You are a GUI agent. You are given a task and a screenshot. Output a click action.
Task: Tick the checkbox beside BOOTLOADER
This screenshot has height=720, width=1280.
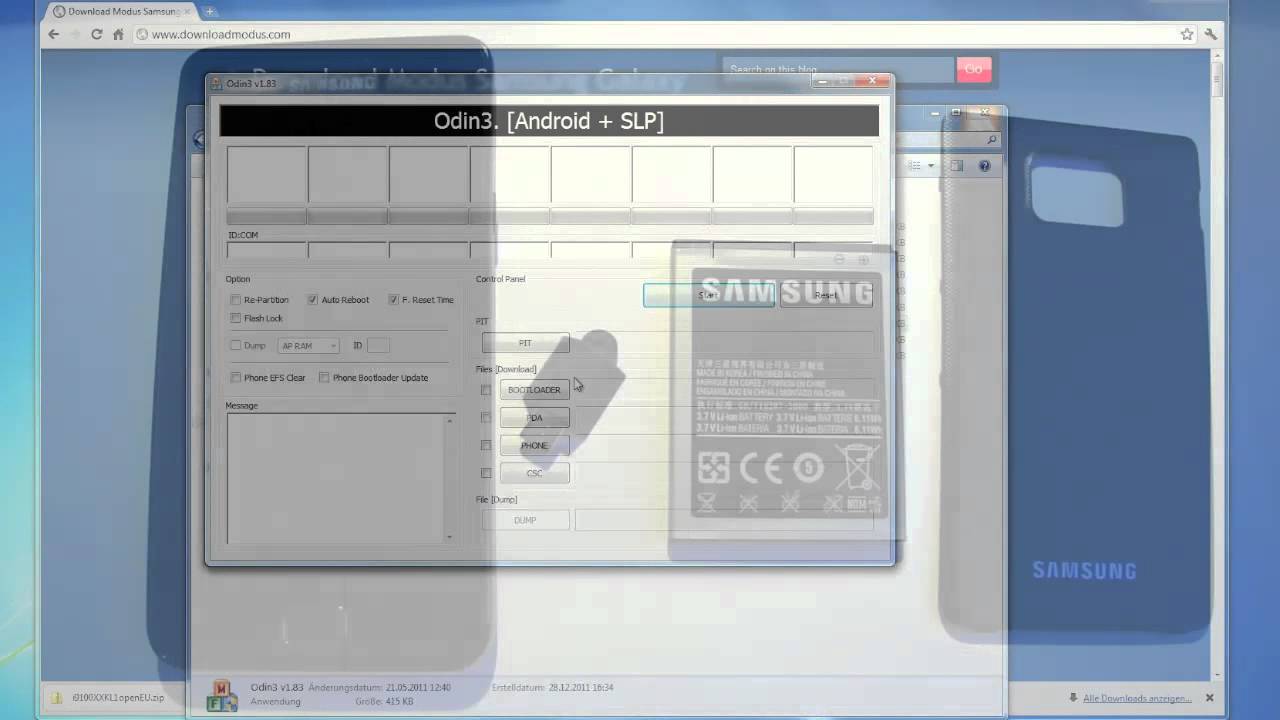pos(486,390)
